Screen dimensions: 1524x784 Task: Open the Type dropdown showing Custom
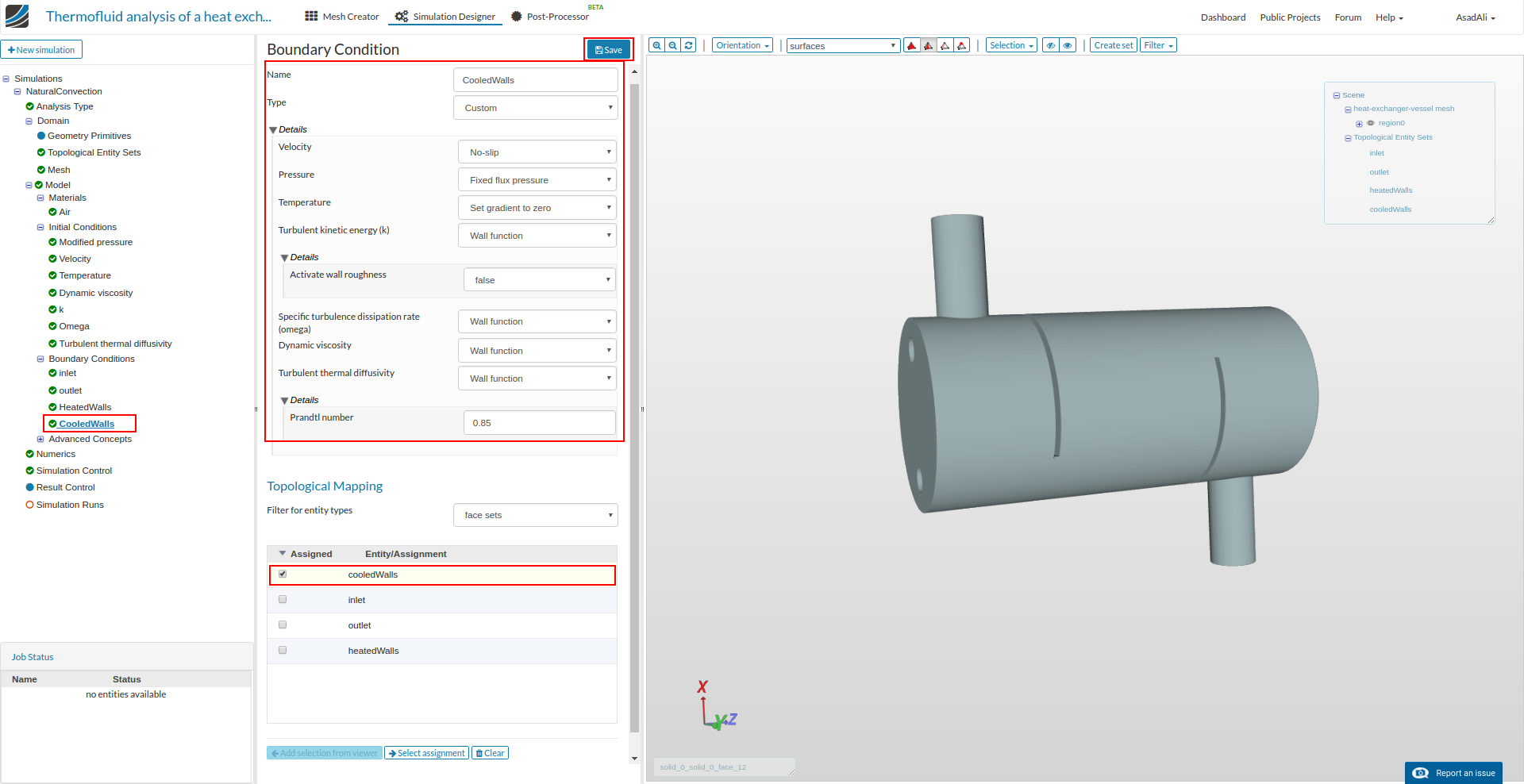(x=535, y=107)
